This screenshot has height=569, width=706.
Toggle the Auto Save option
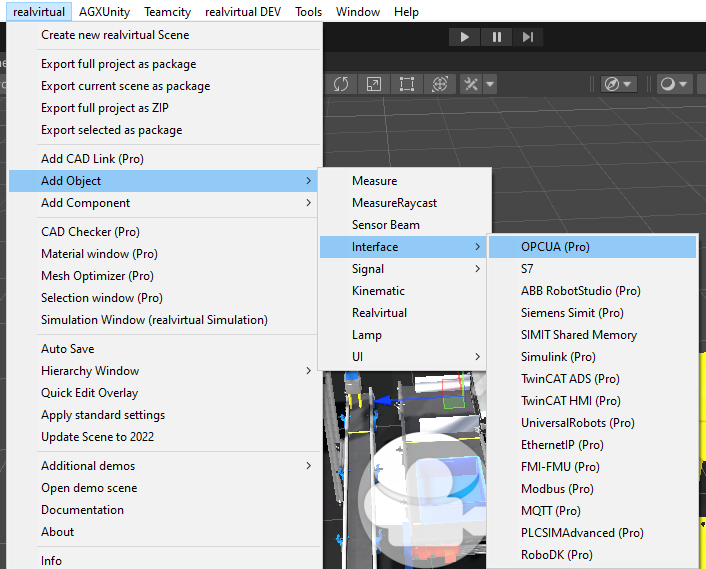[68, 349]
